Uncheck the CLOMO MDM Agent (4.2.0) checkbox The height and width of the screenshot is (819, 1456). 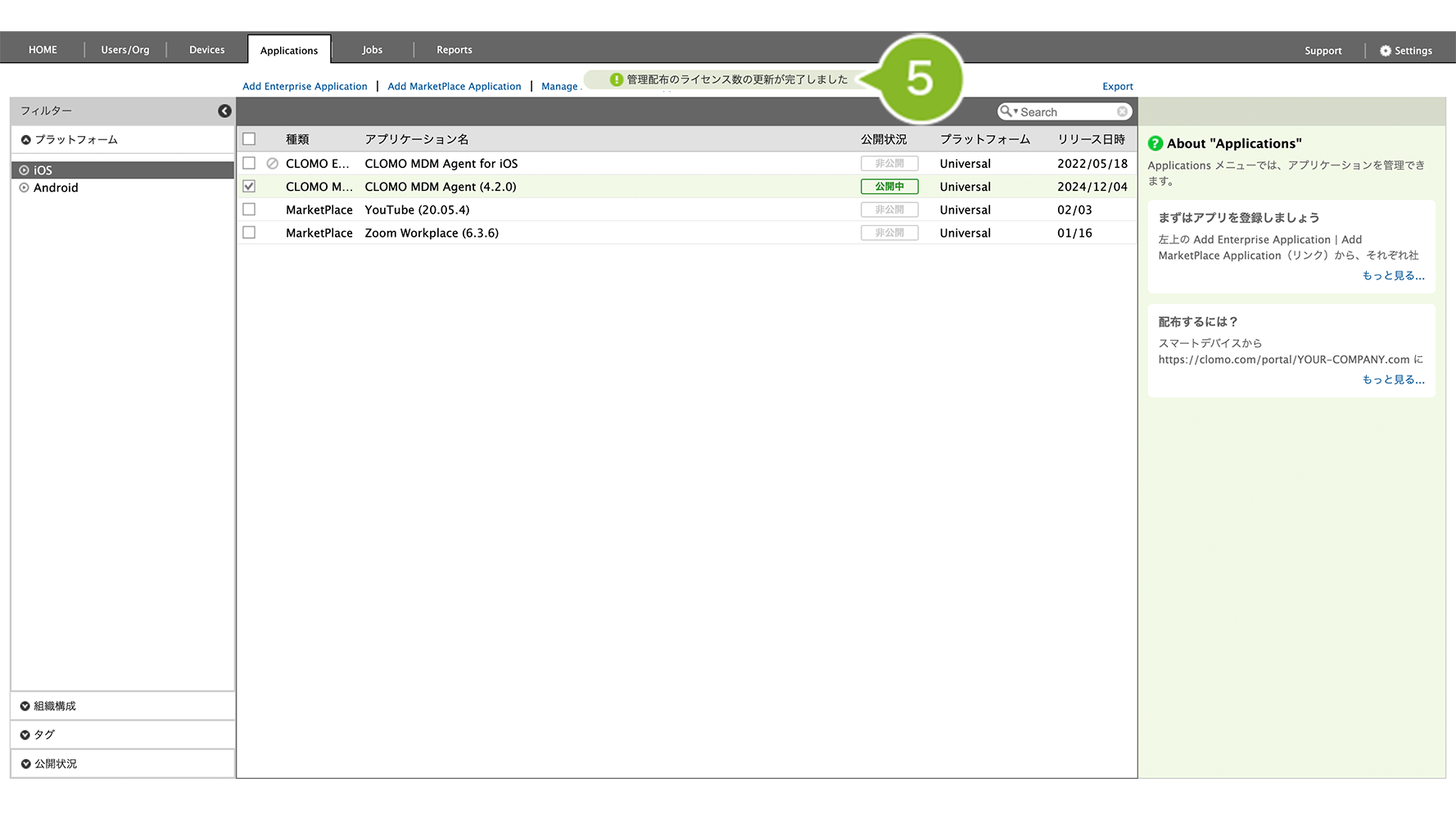(x=249, y=187)
